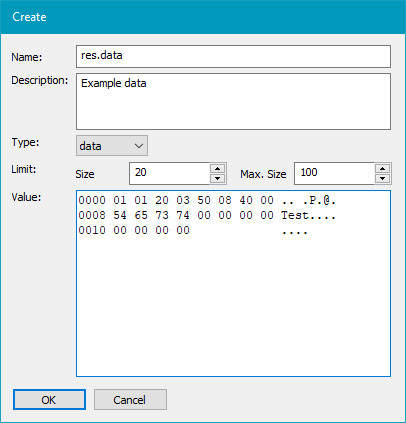Click hex byte 08 in the first row
This screenshot has width=406, height=423.
tap(225, 200)
